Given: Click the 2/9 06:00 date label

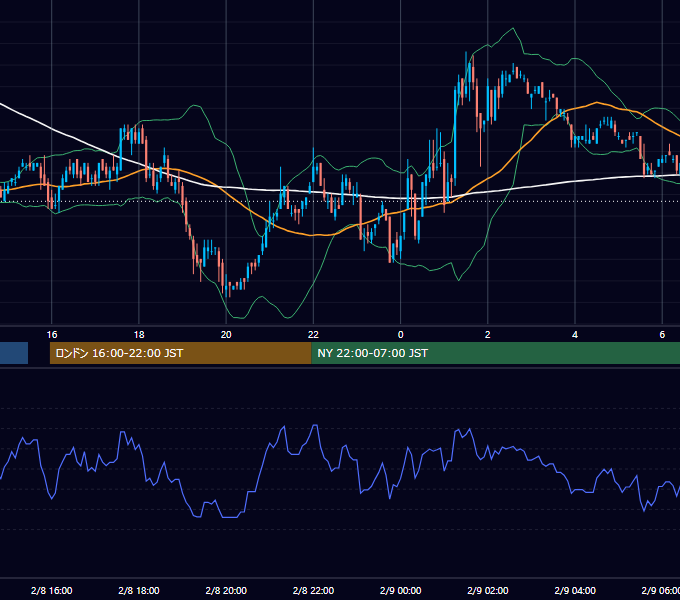Looking at the screenshot, I should tap(660, 590).
